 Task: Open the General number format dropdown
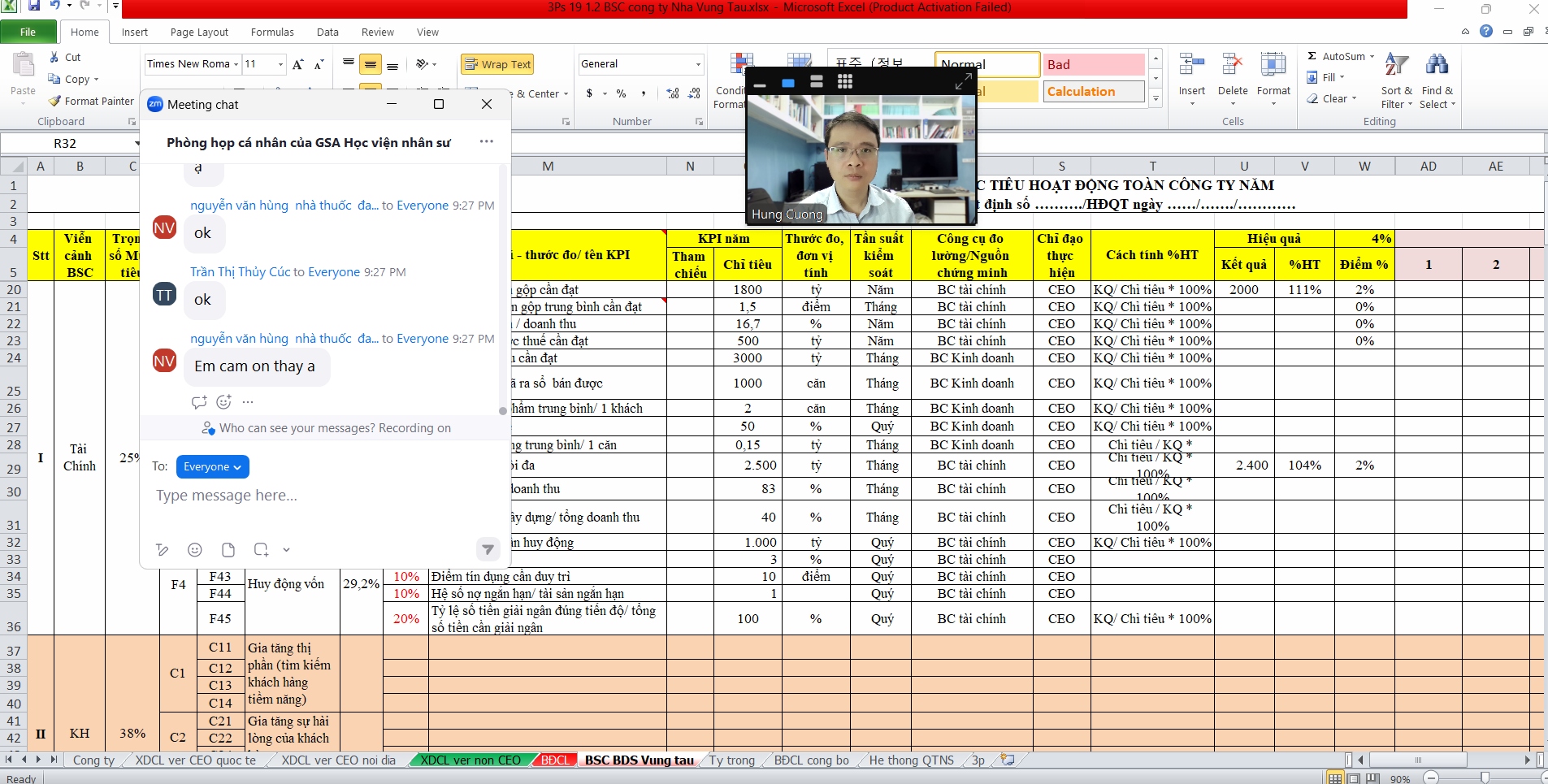tap(697, 64)
